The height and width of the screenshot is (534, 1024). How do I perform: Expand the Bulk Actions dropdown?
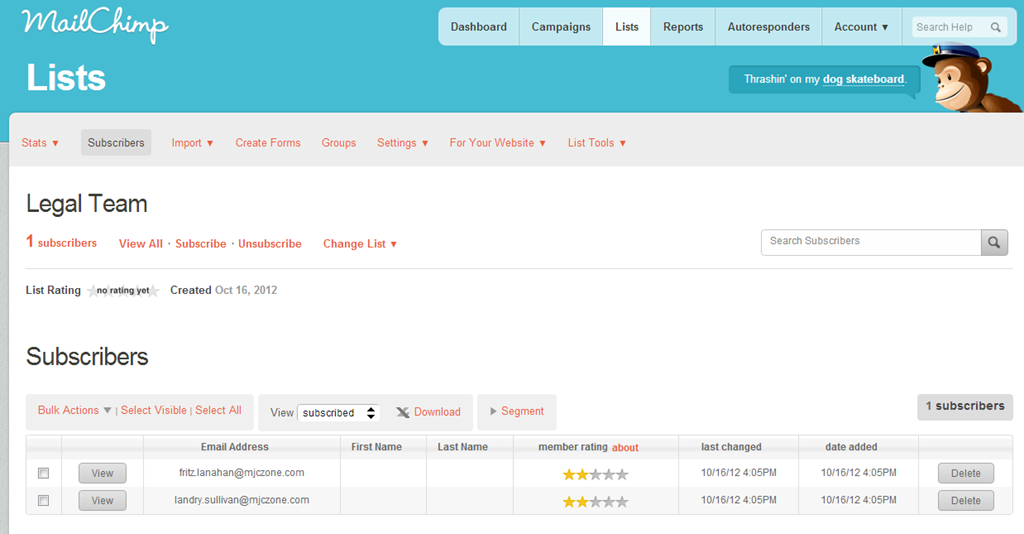tap(75, 410)
